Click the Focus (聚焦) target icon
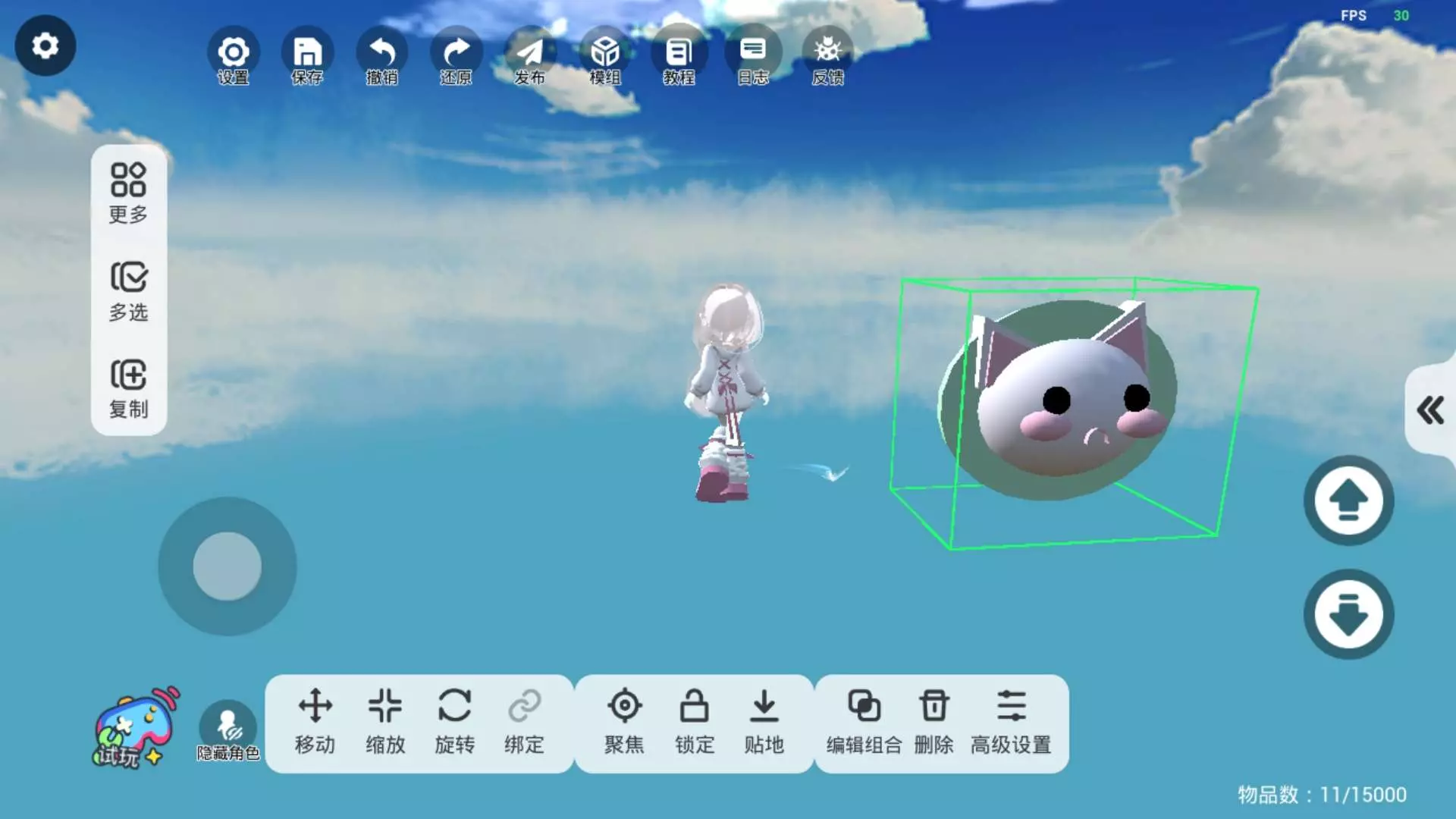The width and height of the screenshot is (1456, 819). click(x=624, y=721)
